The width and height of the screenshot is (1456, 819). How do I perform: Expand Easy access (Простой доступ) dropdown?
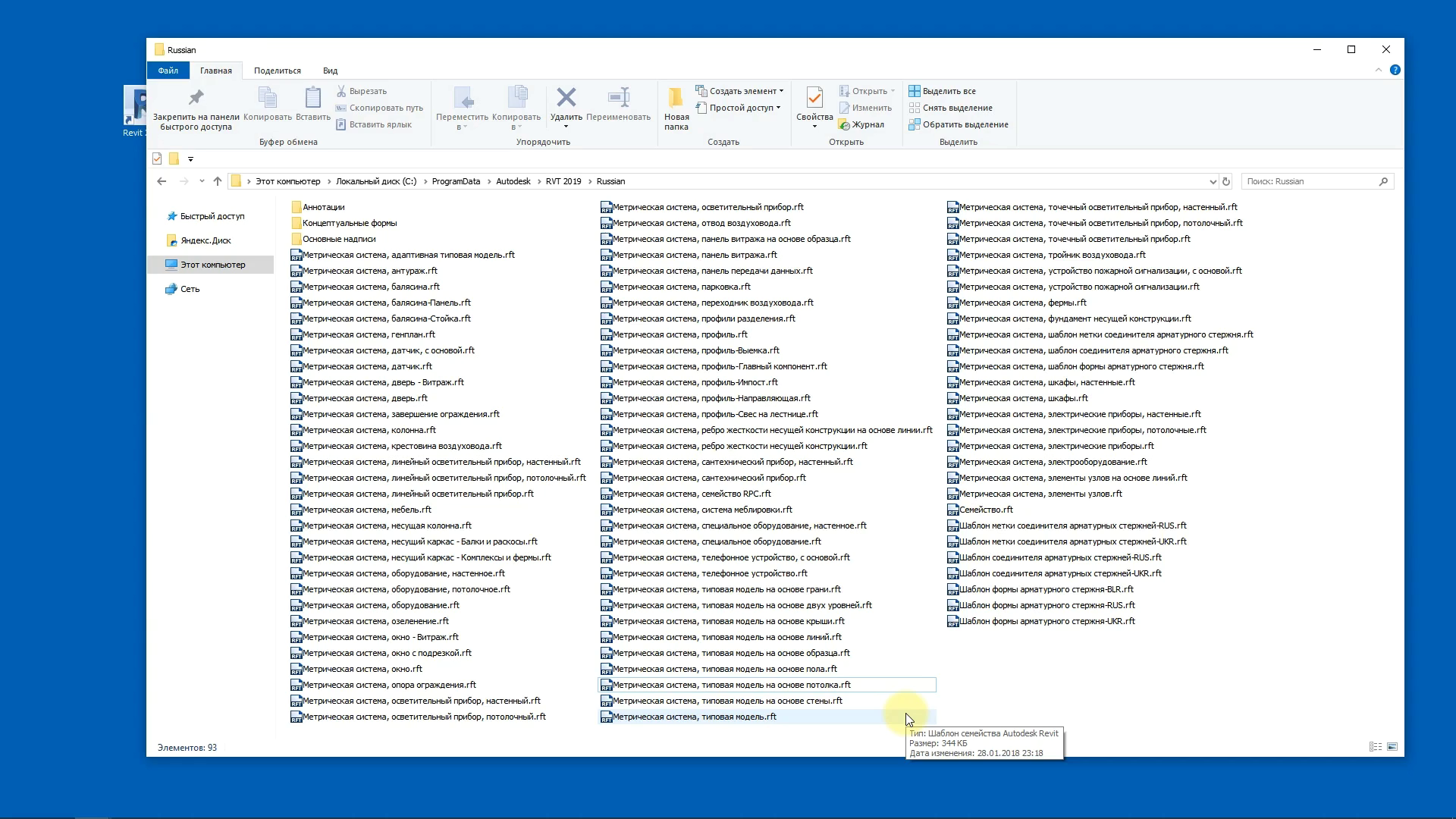739,108
